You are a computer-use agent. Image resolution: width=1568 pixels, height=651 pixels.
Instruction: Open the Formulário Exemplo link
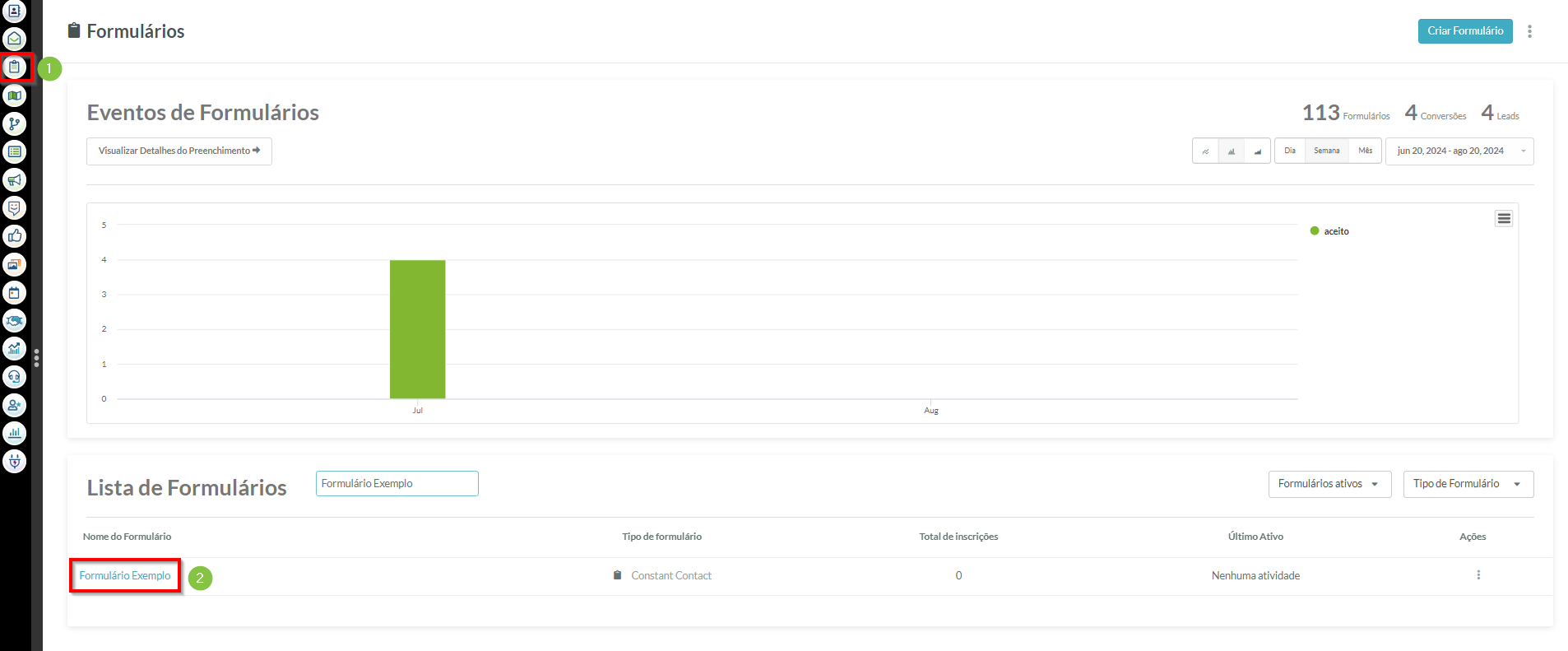125,576
